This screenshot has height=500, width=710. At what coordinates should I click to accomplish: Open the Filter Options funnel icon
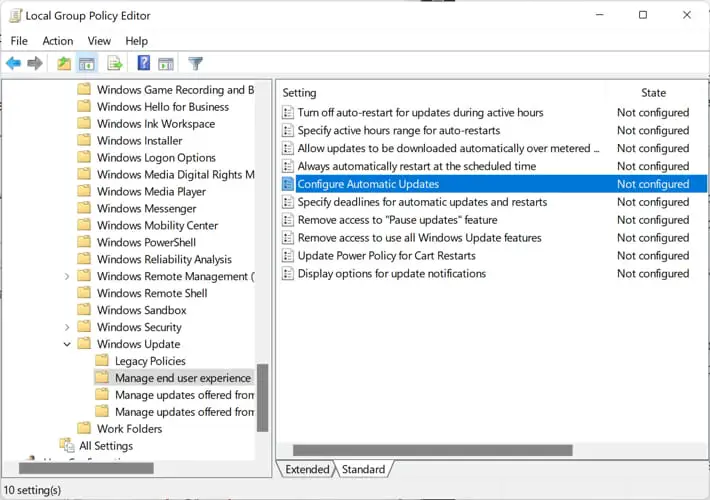(196, 63)
